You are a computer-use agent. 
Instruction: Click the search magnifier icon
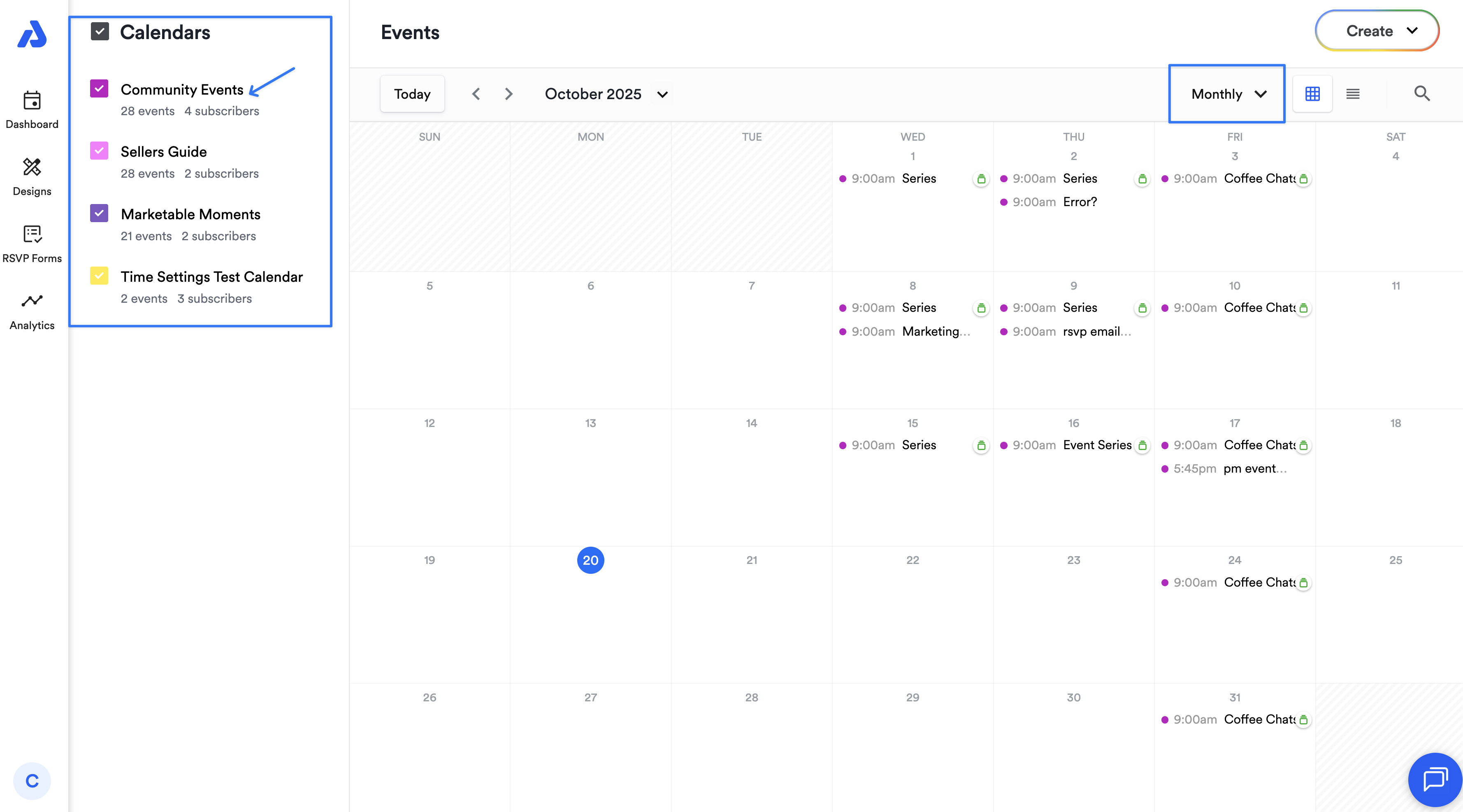pos(1421,94)
